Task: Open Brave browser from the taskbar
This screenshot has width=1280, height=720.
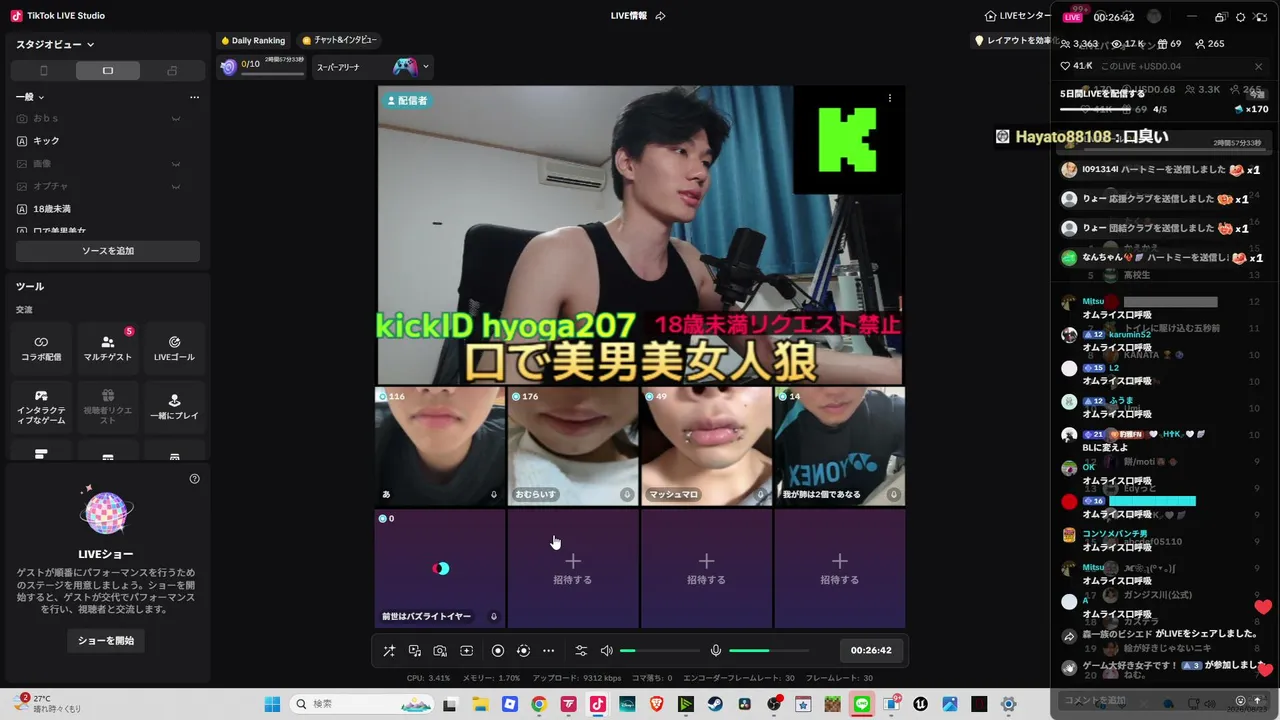Action: (x=656, y=704)
